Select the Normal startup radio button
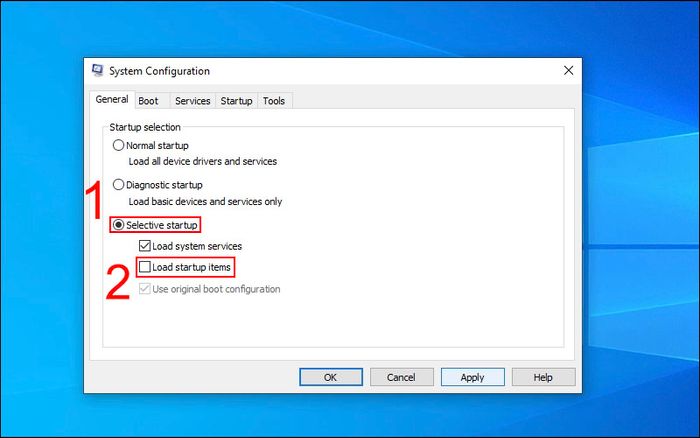700x438 pixels. coord(118,145)
